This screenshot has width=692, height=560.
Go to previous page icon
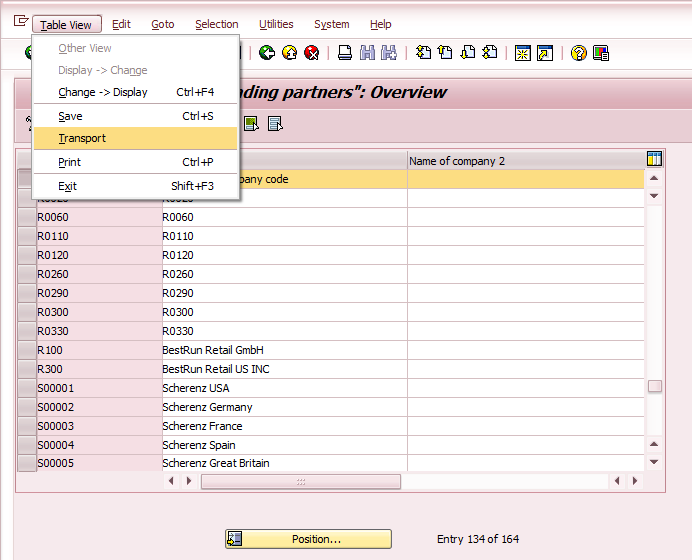point(445,53)
